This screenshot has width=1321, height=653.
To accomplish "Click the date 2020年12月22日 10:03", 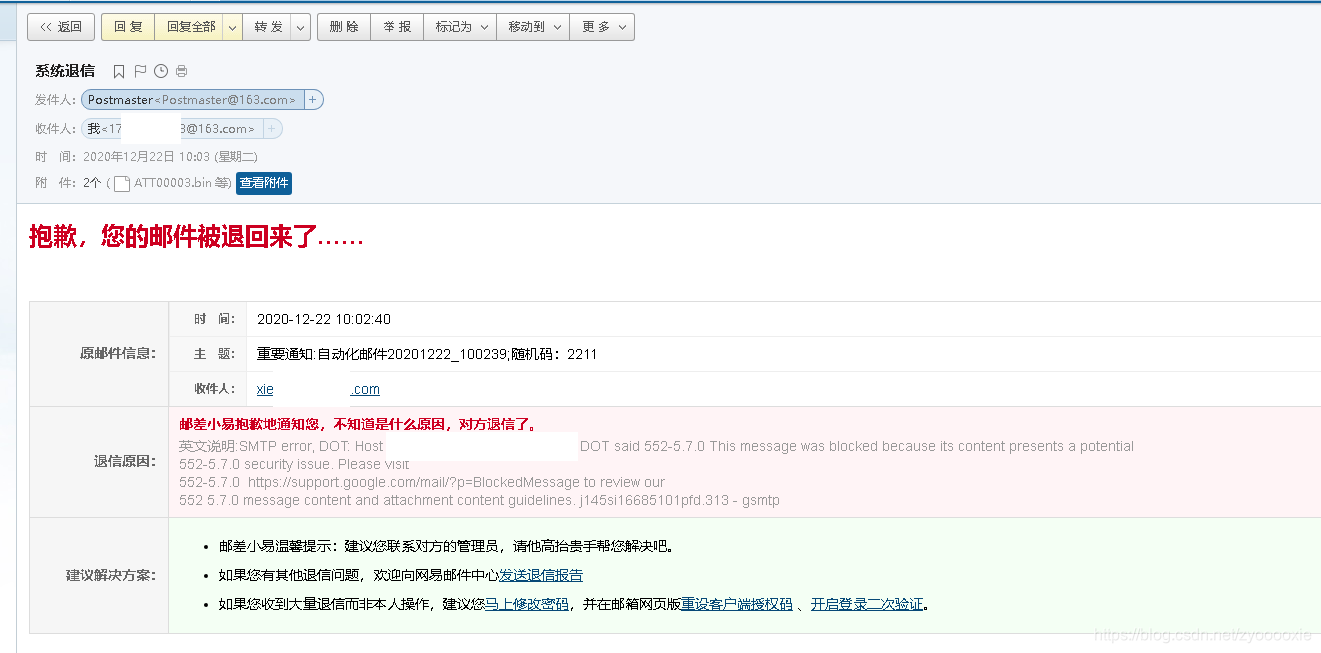I will pos(146,157).
